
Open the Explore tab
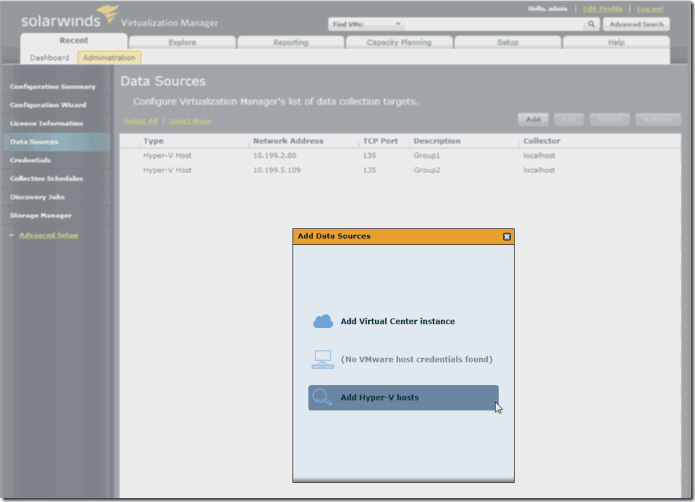pyautogui.click(x=182, y=43)
